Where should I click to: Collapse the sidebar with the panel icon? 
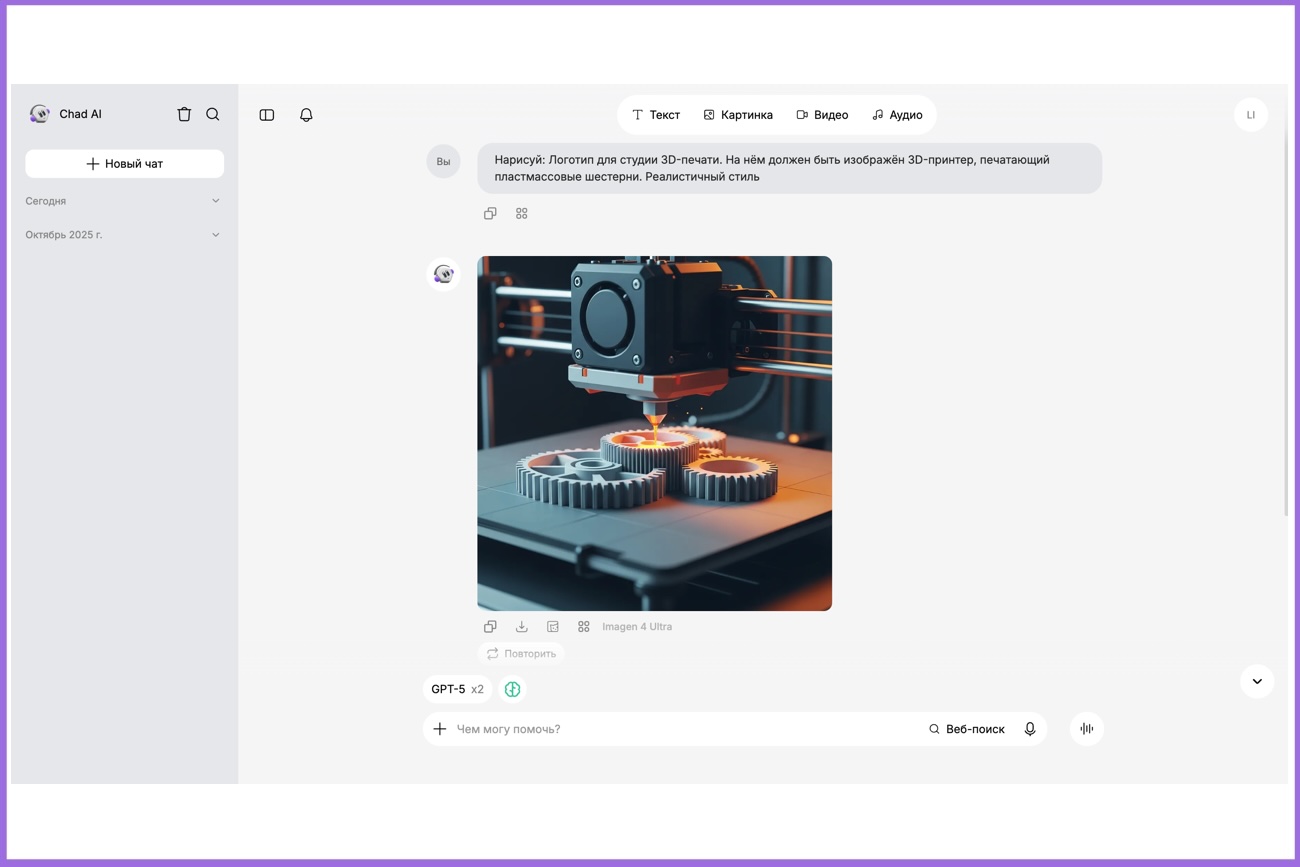click(x=266, y=114)
